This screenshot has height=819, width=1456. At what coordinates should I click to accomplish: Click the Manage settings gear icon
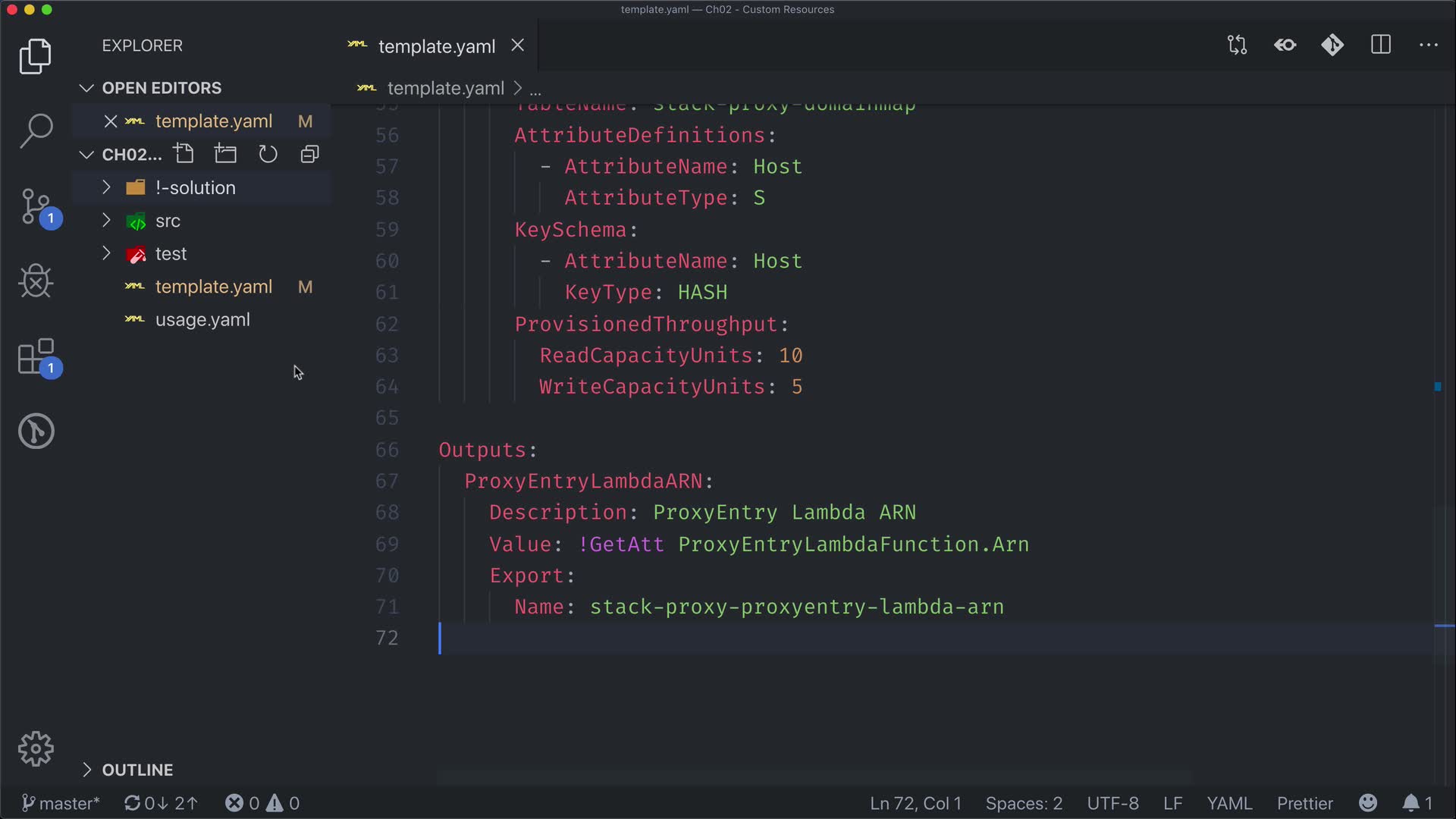click(x=36, y=749)
